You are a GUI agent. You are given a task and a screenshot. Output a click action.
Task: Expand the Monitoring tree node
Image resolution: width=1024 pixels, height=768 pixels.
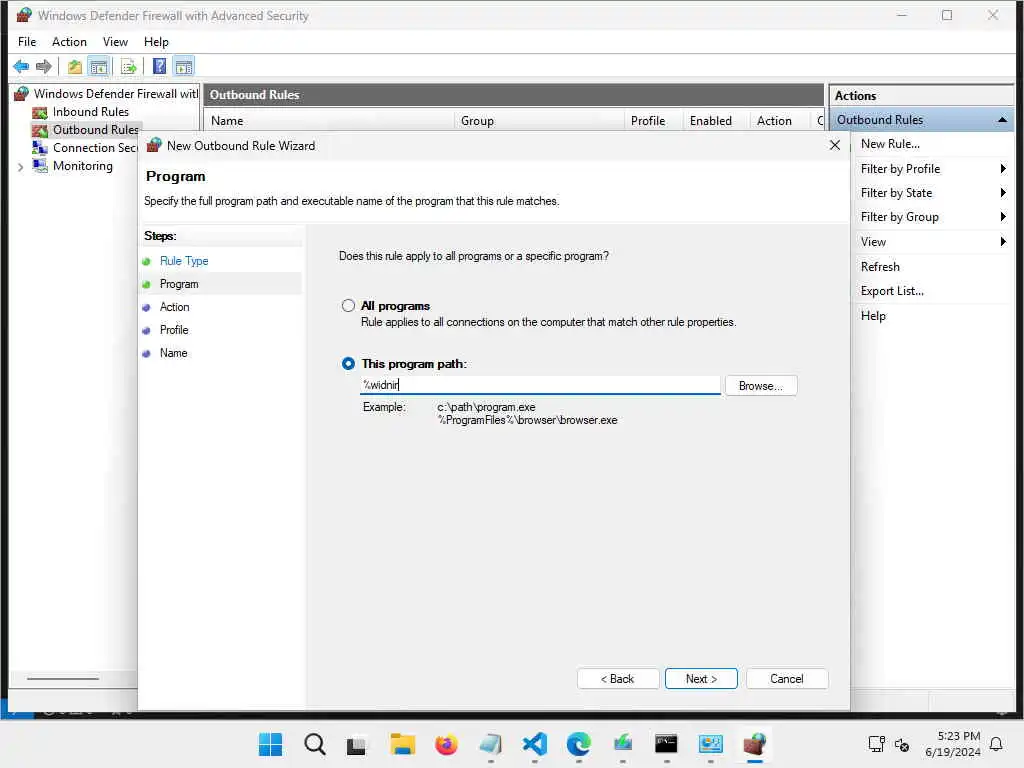tap(21, 167)
